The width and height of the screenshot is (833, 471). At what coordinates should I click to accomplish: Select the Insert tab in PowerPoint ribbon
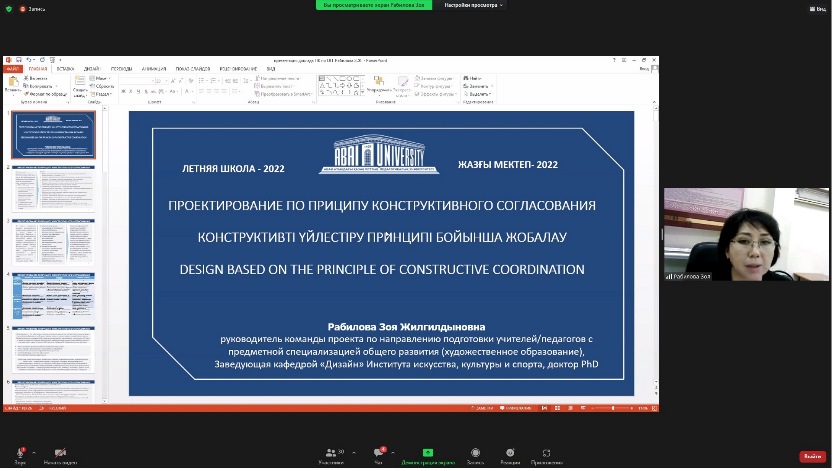click(64, 69)
